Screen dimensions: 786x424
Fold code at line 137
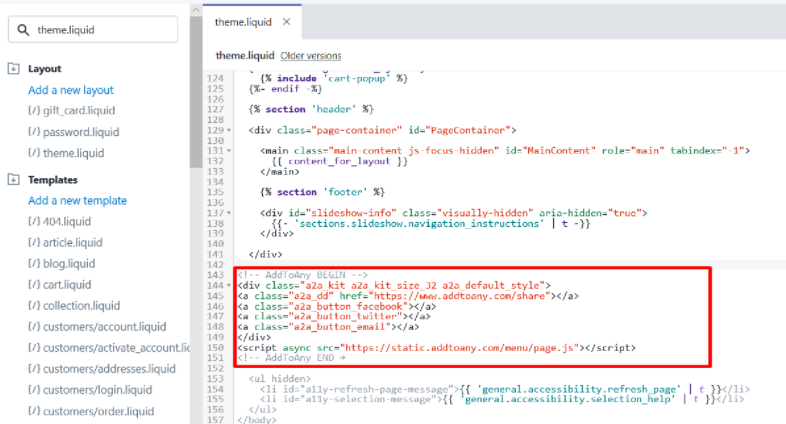coord(229,213)
